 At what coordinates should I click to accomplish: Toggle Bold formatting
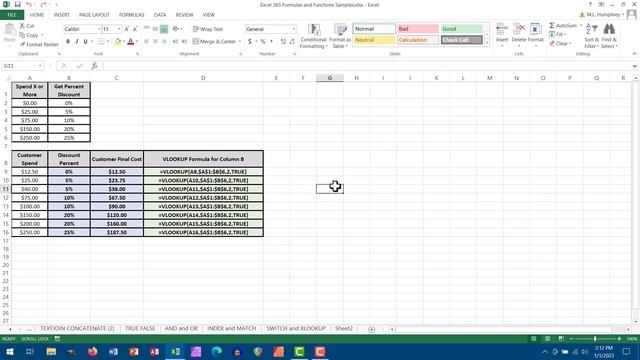68,41
